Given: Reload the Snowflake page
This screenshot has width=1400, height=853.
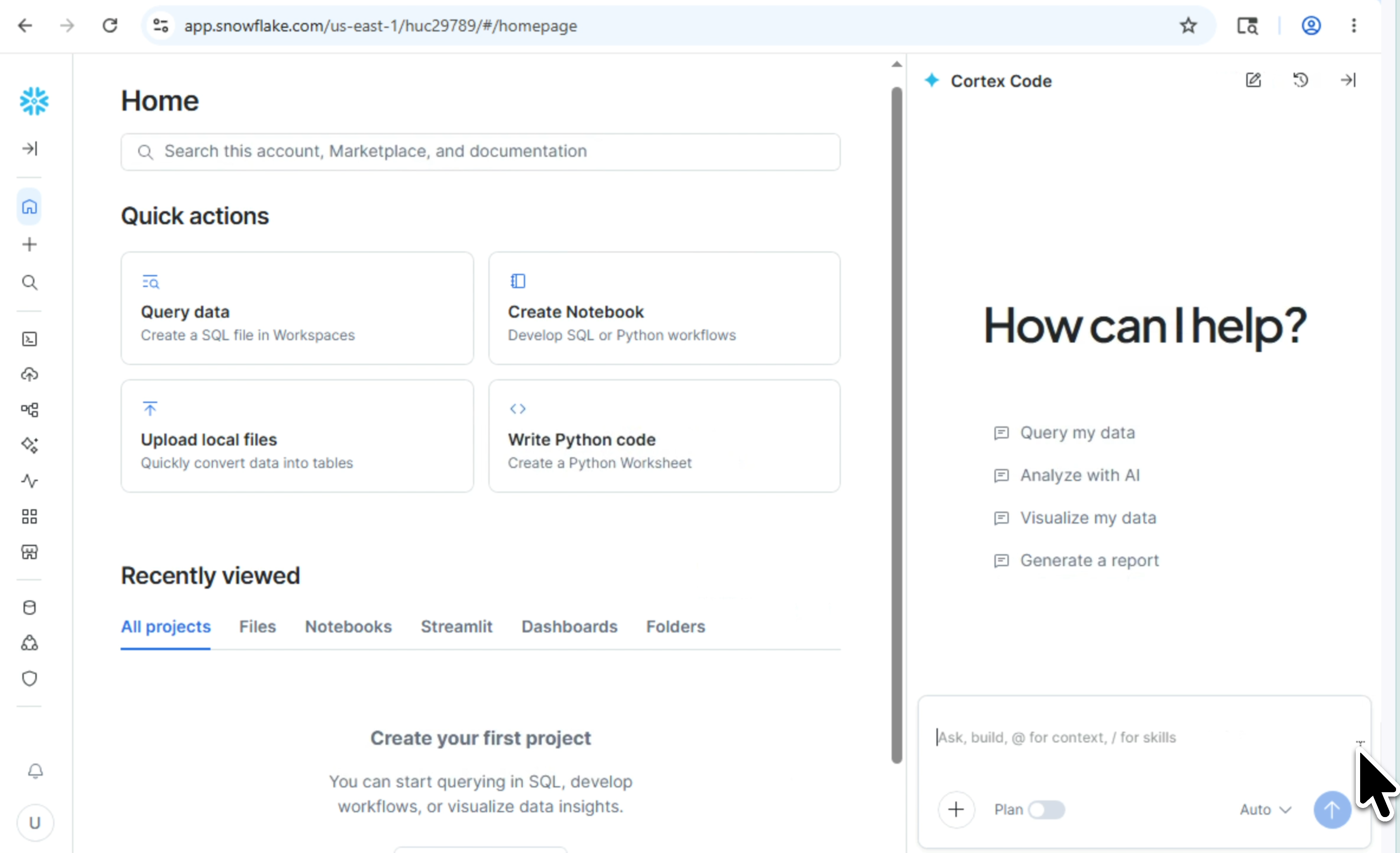Looking at the screenshot, I should pos(110,26).
